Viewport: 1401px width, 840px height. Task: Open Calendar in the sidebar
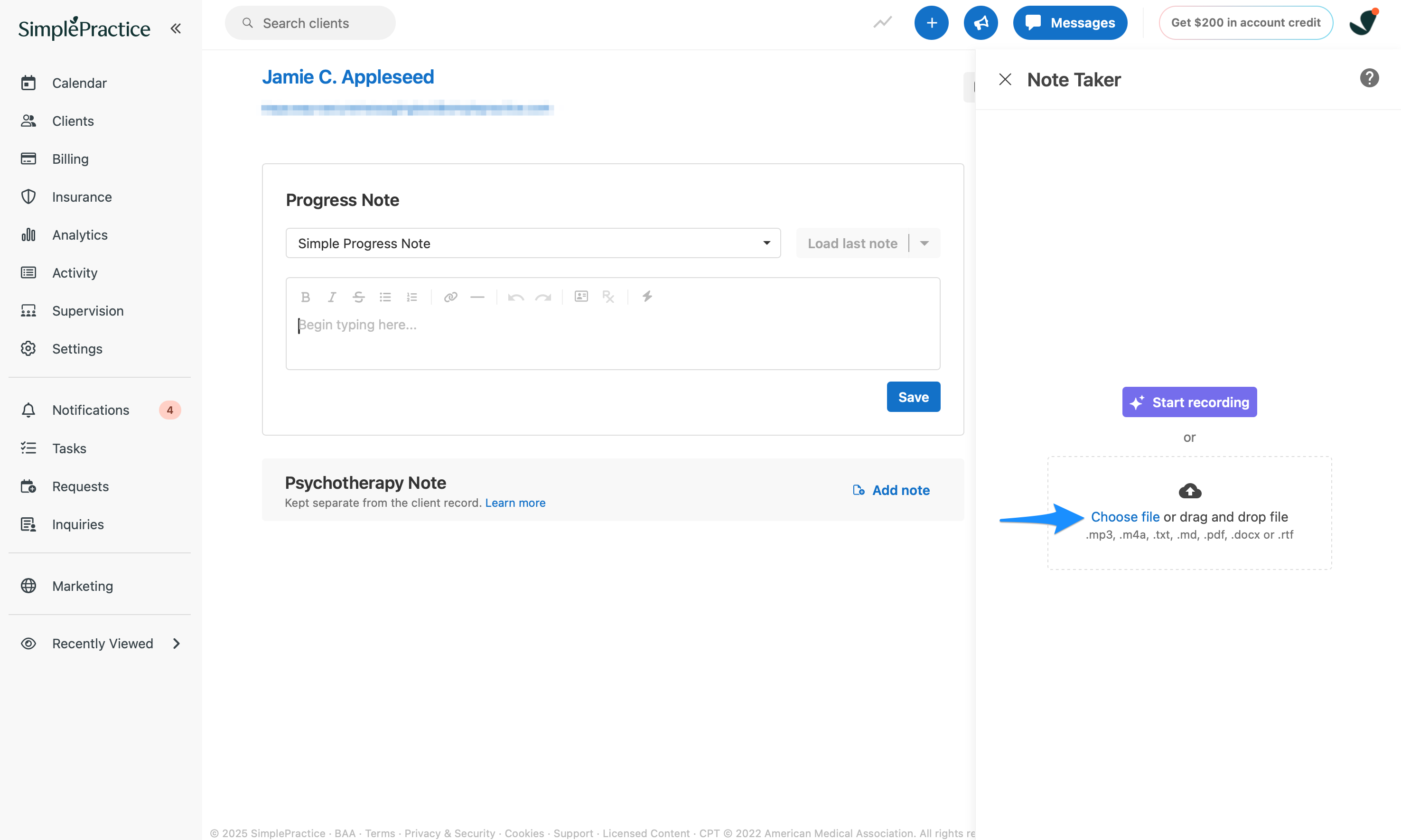(79, 83)
